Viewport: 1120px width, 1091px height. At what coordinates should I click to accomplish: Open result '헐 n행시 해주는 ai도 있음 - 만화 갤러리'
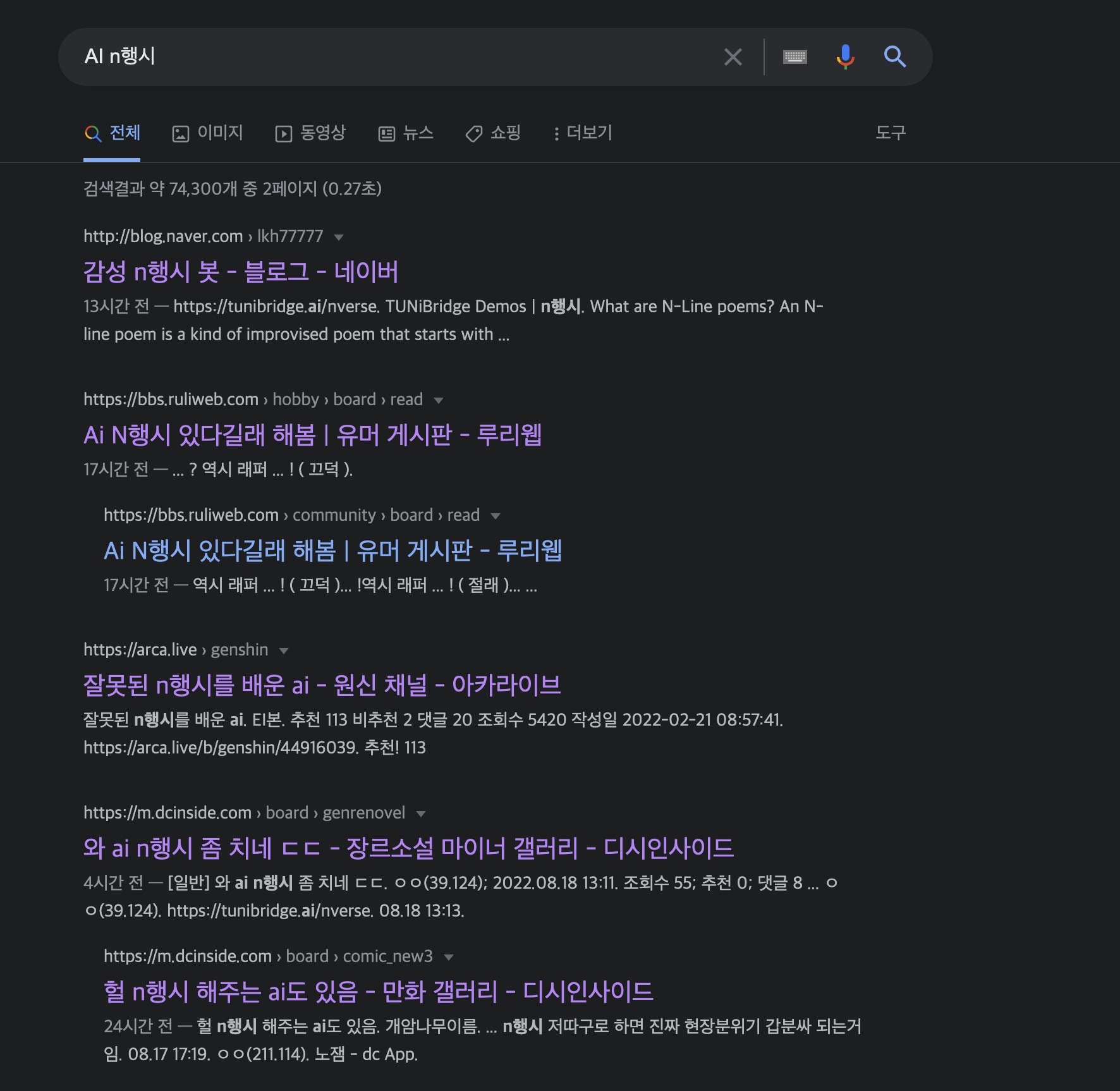(379, 992)
